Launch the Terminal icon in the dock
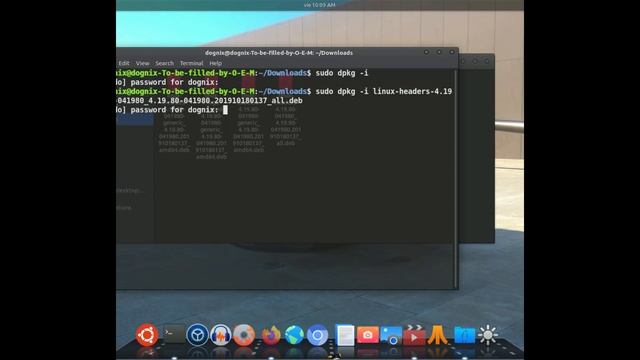 (173, 335)
